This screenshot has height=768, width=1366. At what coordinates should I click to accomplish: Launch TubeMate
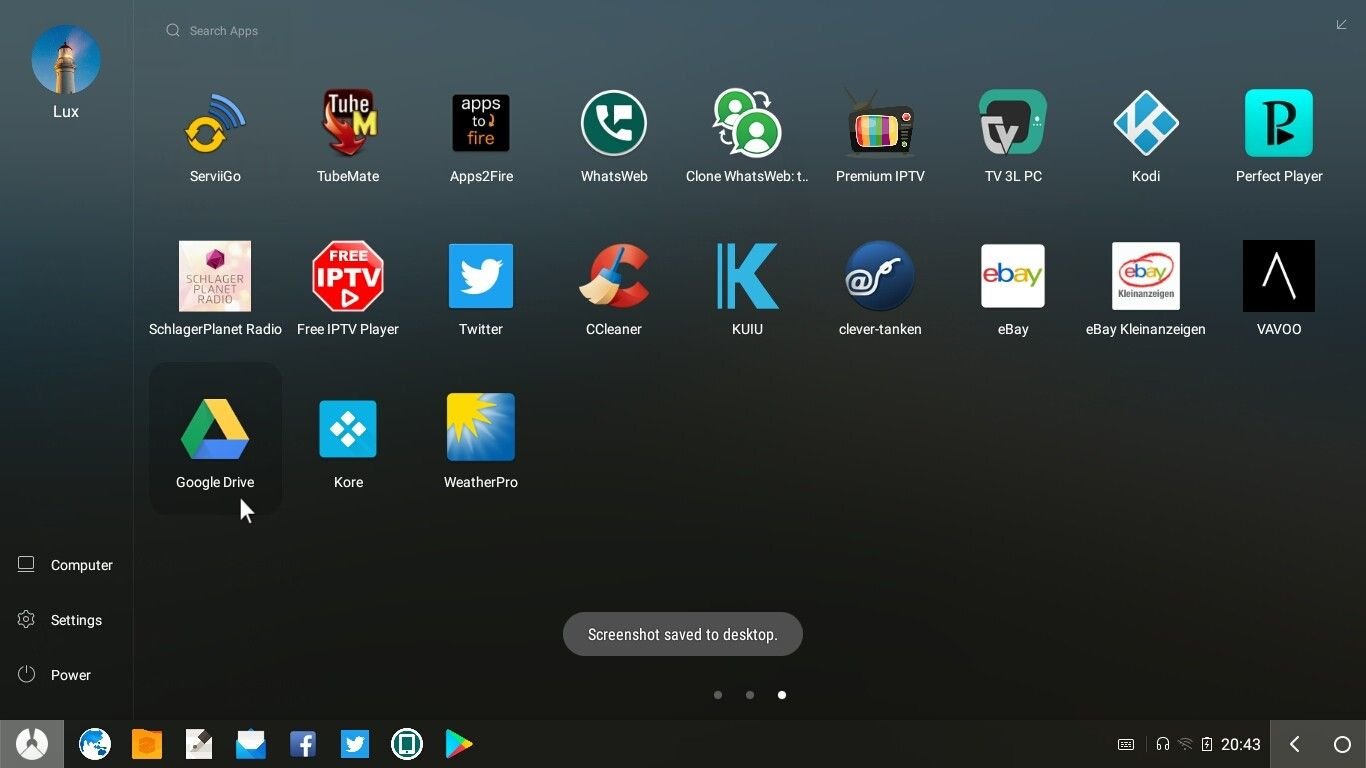(x=348, y=124)
